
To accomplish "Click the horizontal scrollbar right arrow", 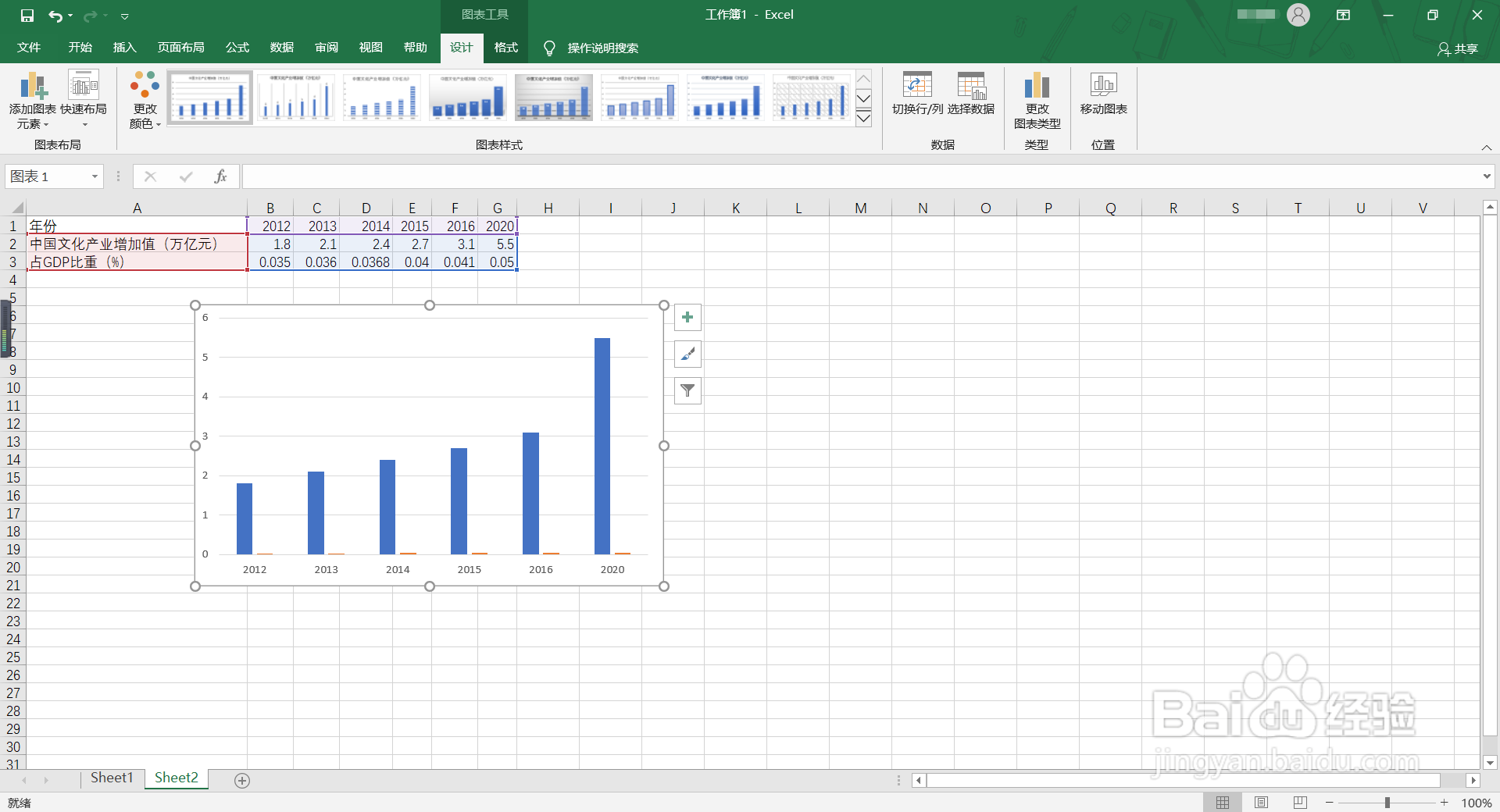I will 1473,780.
